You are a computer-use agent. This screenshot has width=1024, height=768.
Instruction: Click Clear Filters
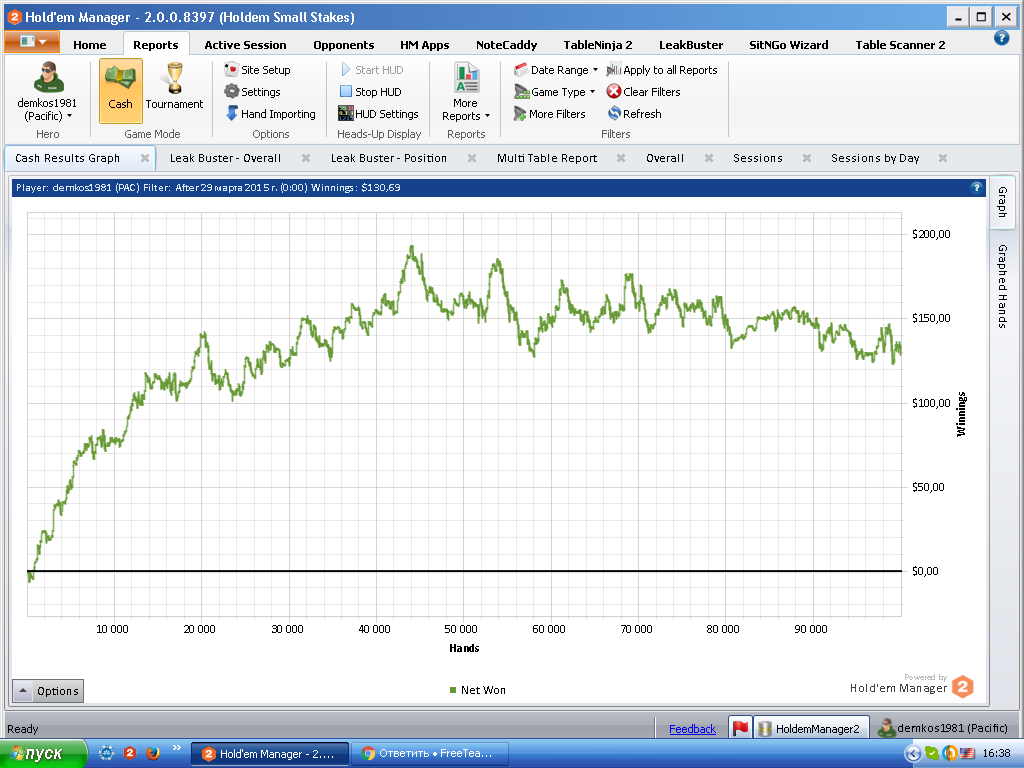coord(643,92)
